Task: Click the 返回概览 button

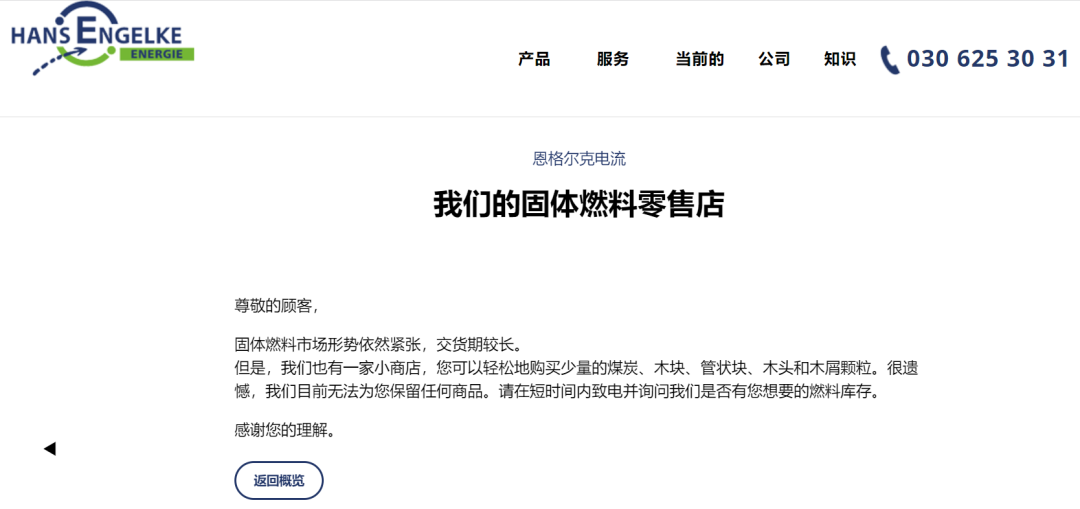Action: [279, 481]
